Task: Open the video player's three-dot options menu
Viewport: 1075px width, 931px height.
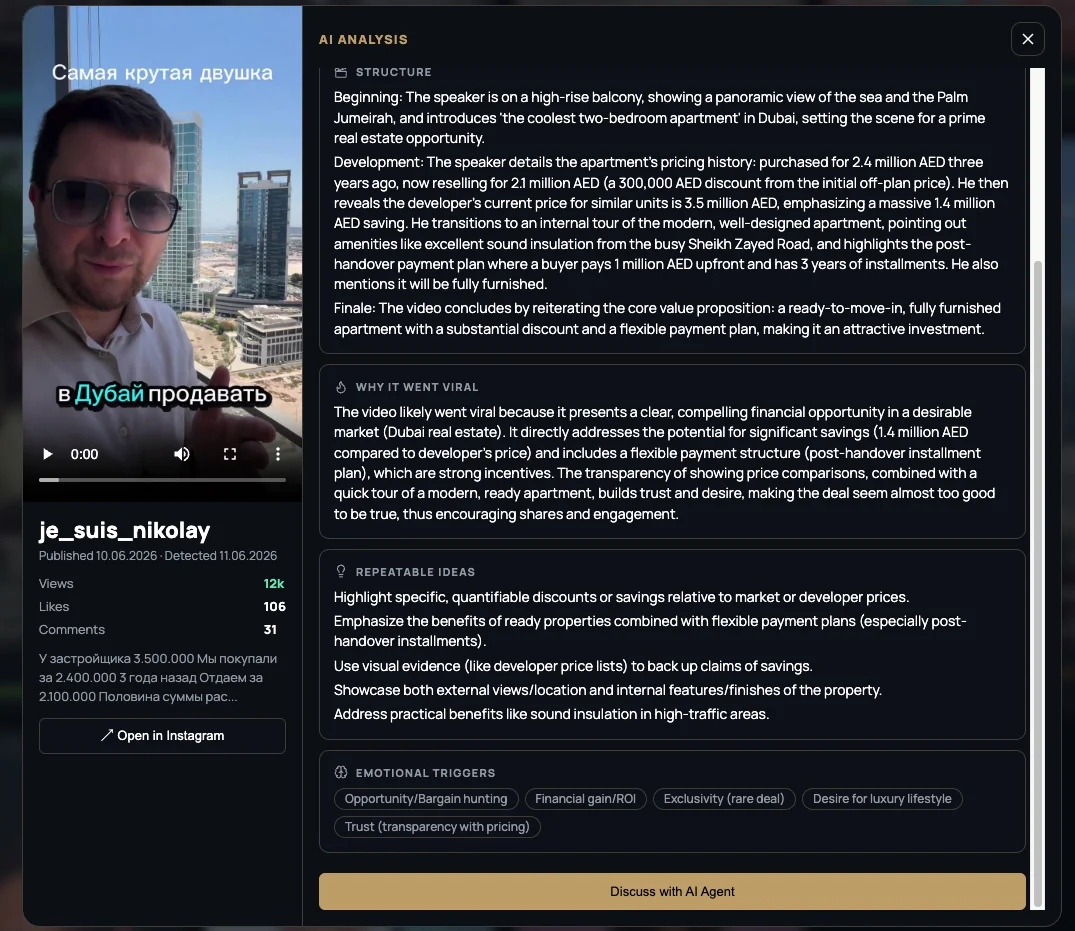Action: (x=278, y=454)
